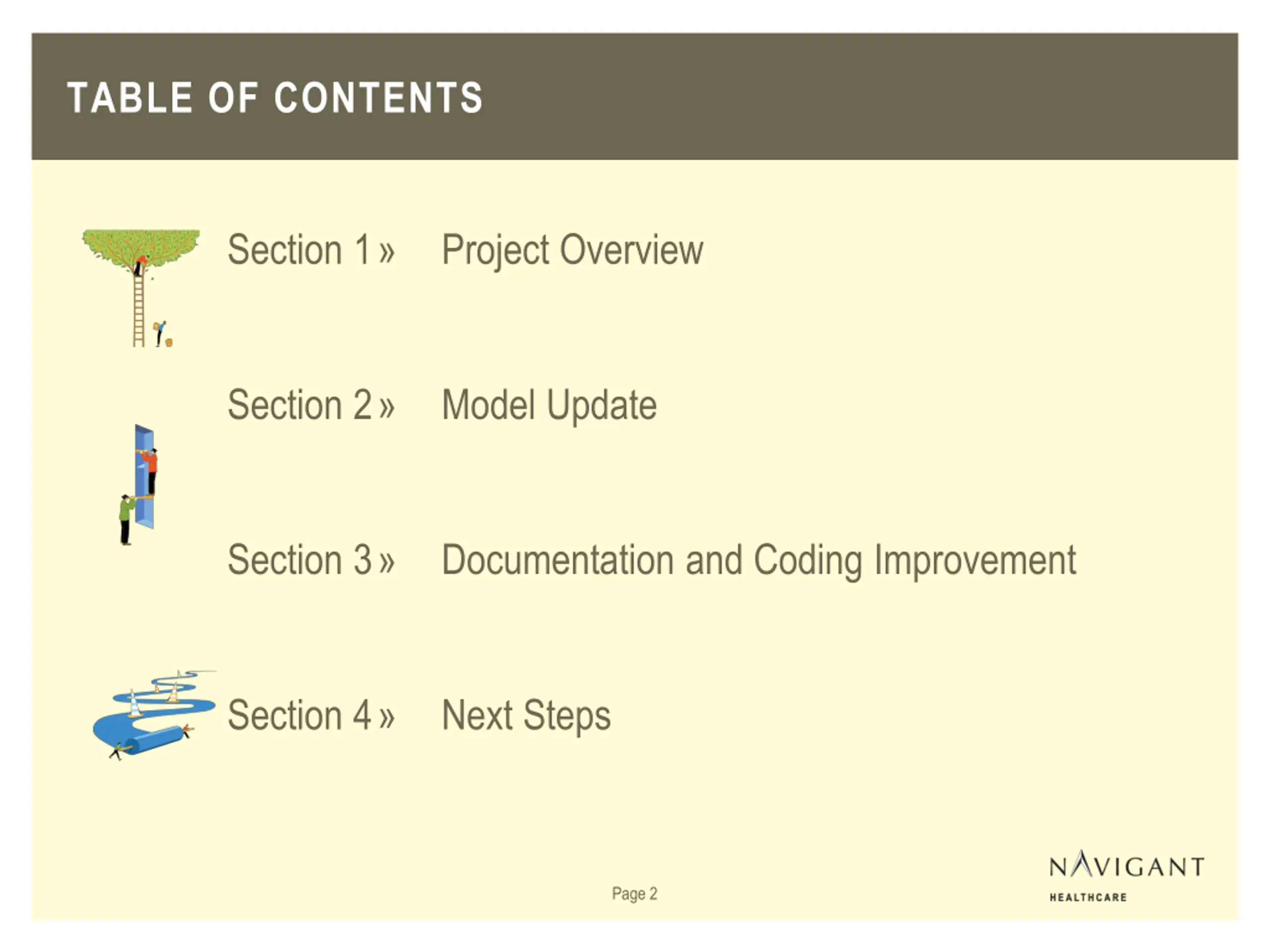The width and height of the screenshot is (1270, 952).
Task: Select the Section 1 label
Action: 299,250
